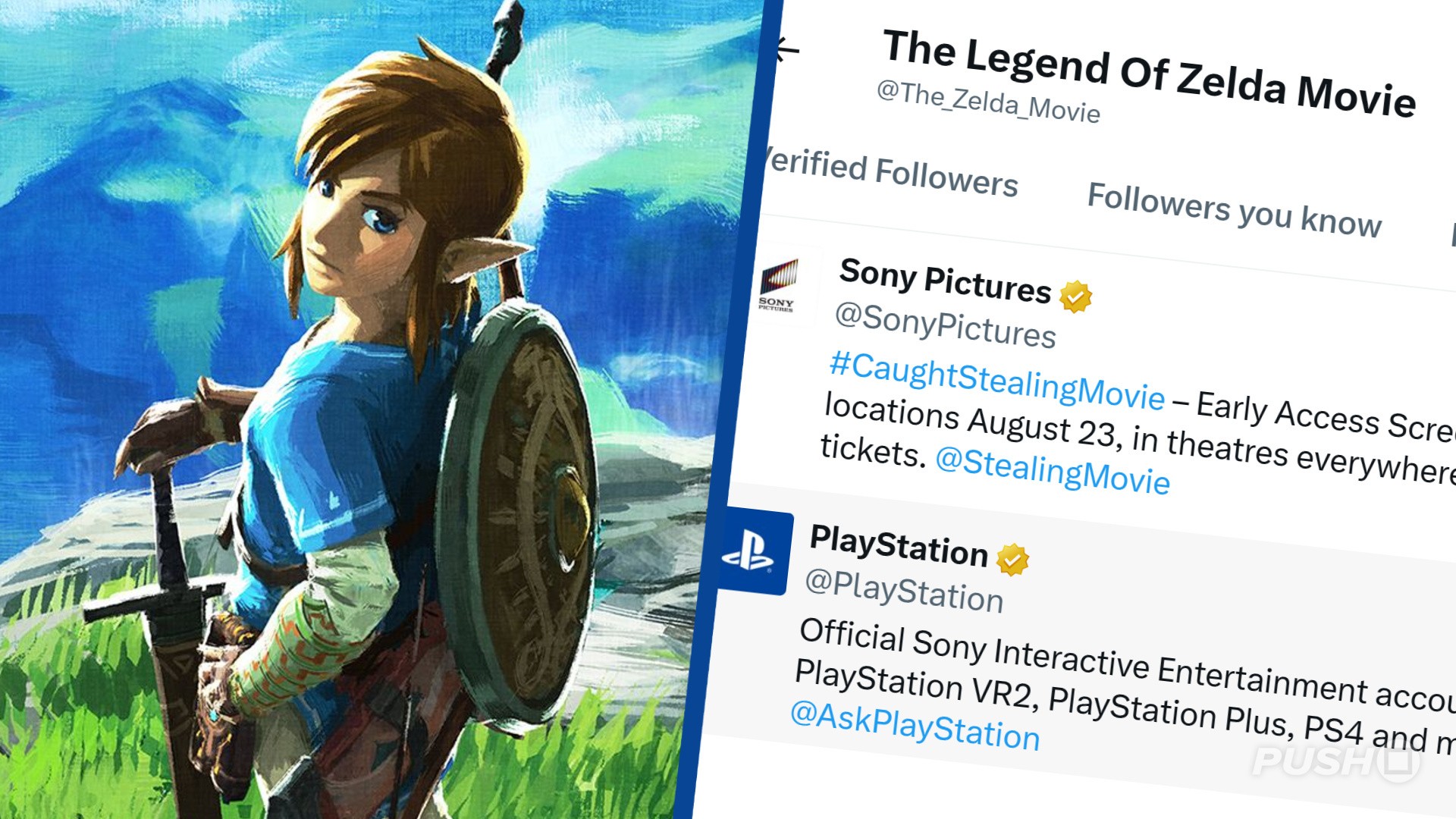This screenshot has height=819, width=1456.
Task: Open the #CaughtStealingMovie hashtag link
Action: [x=996, y=379]
